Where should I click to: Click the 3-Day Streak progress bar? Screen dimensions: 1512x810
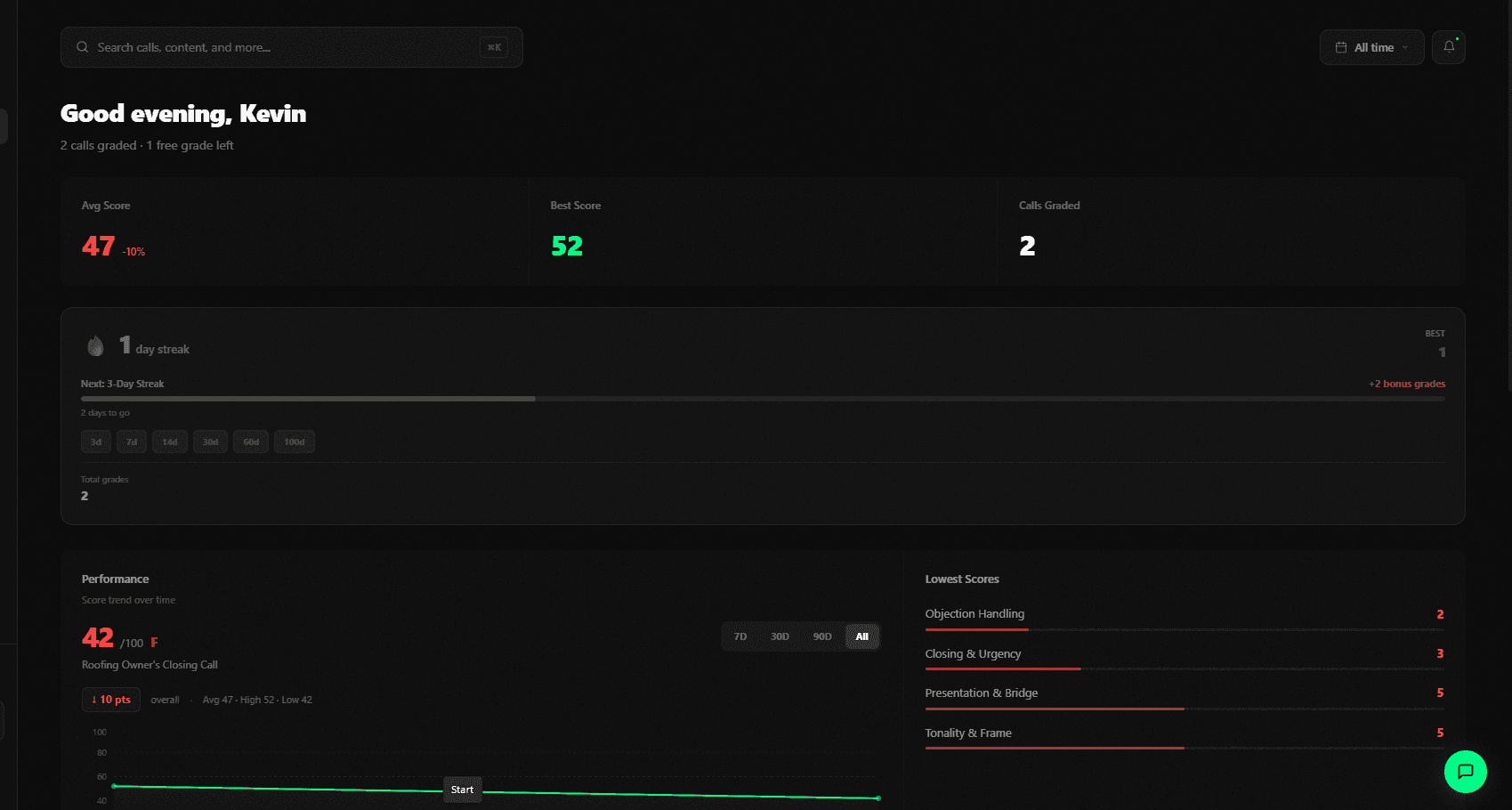pyautogui.click(x=763, y=399)
